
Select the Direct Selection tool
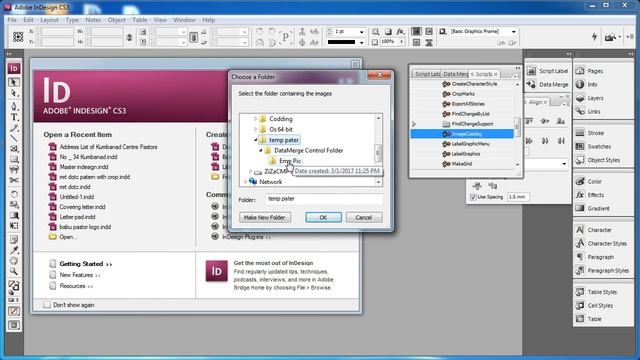click(14, 93)
